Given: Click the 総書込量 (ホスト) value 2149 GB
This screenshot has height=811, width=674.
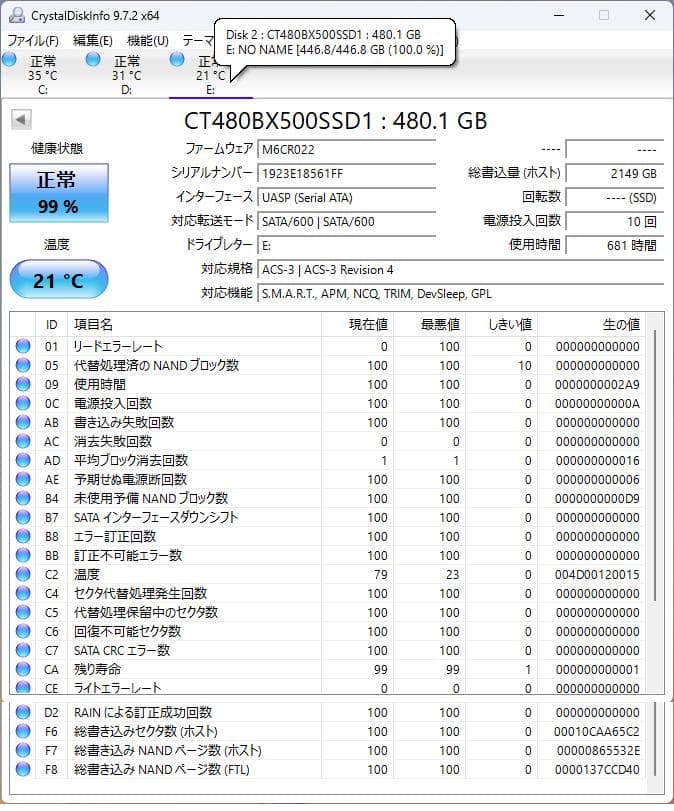Looking at the screenshot, I should coord(615,173).
